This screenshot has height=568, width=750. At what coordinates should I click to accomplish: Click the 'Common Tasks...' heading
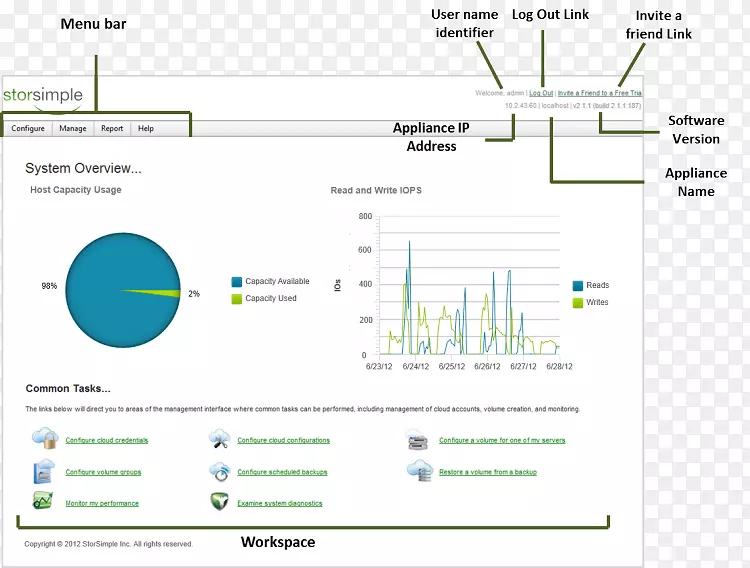[x=68, y=389]
